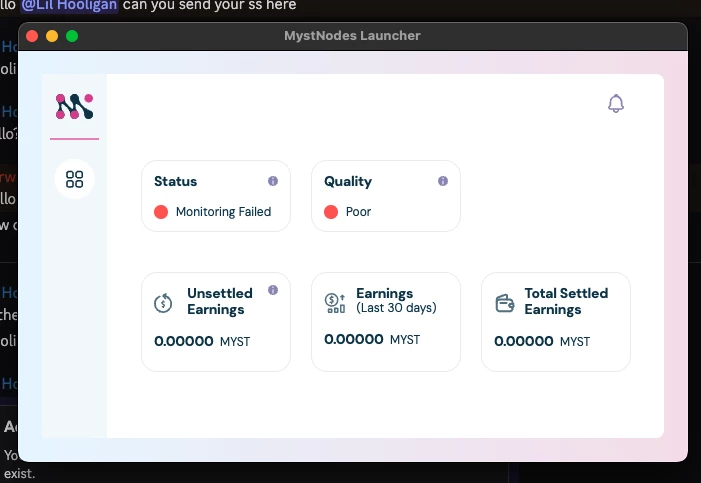Screen dimensions: 701x483
Task: Click the "Total Settled Earnings" heading
Action: [566, 301]
